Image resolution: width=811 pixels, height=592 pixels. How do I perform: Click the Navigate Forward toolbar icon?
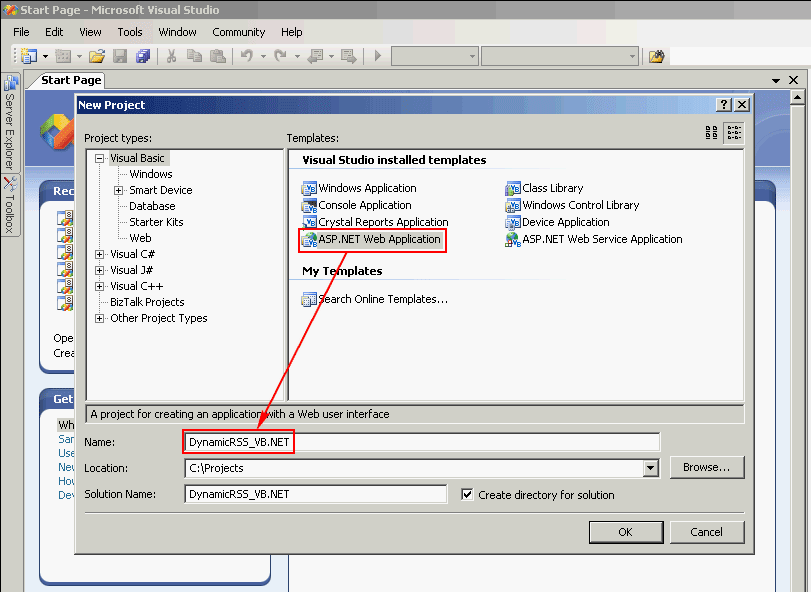click(349, 56)
